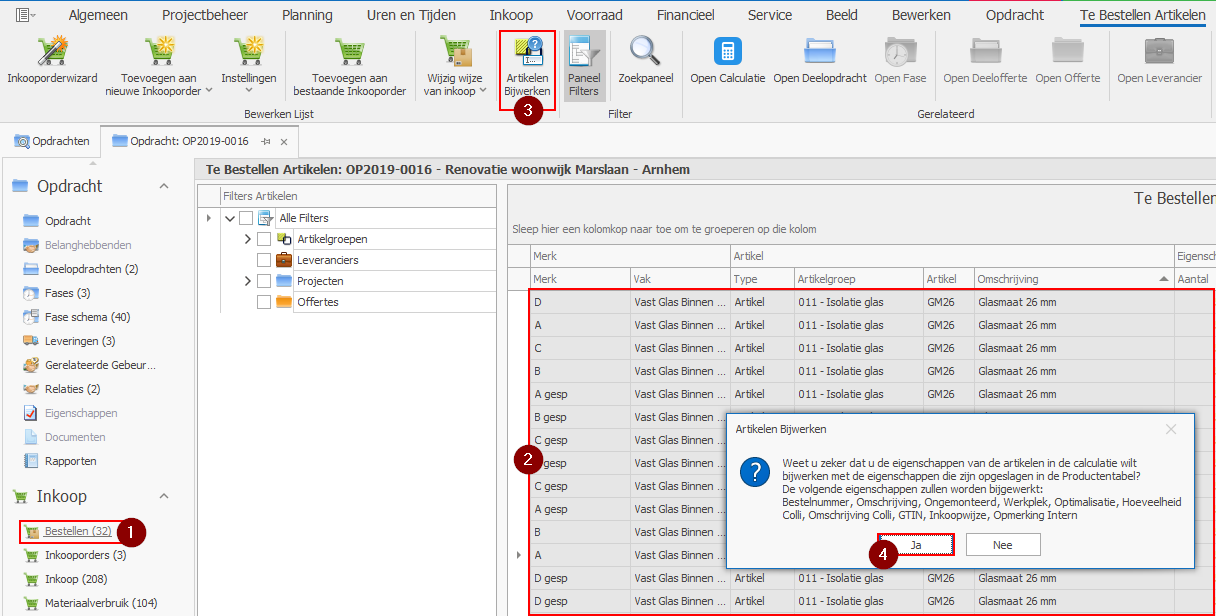Screen dimensions: 1216x616
Task: Open Bestellen (32) in sidebar
Action: (x=78, y=531)
